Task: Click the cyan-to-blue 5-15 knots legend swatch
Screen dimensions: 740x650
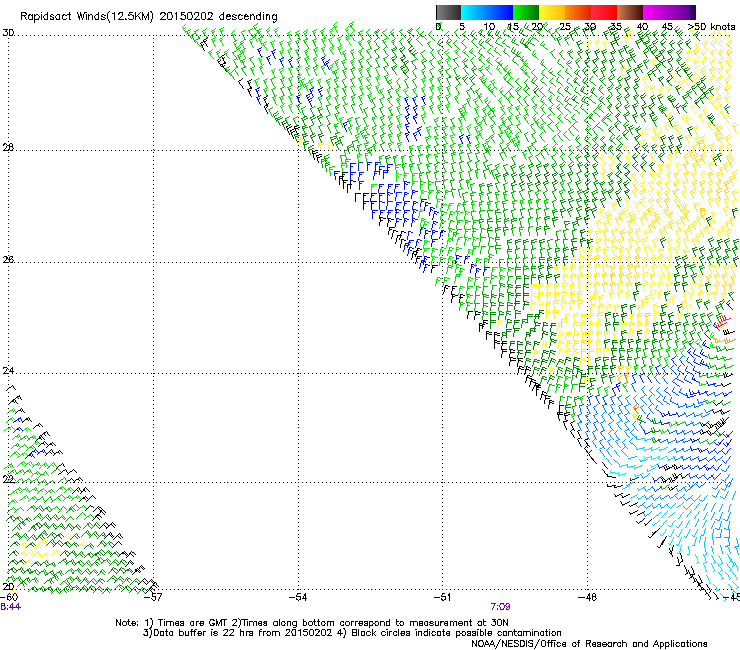Action: coord(487,12)
